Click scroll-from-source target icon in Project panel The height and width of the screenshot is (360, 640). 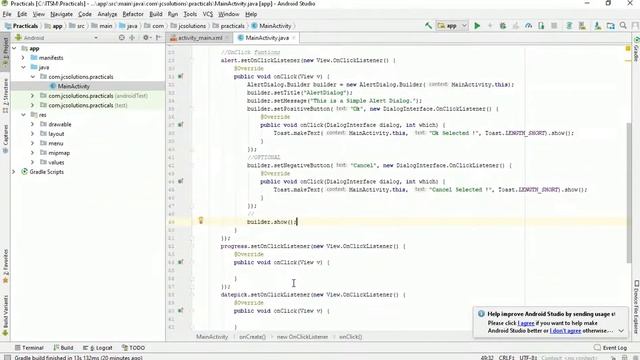point(122,38)
